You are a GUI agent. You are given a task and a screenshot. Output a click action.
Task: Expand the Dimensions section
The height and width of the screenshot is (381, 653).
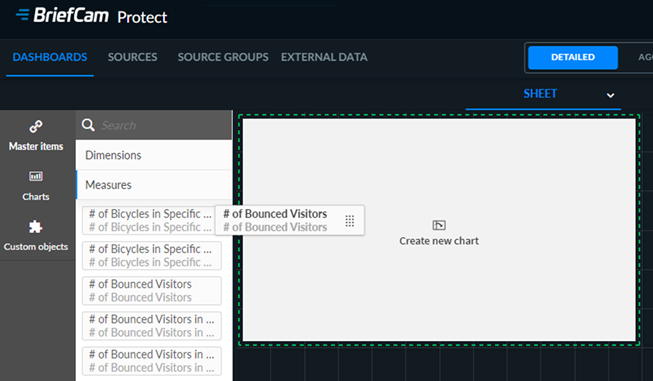click(154, 155)
